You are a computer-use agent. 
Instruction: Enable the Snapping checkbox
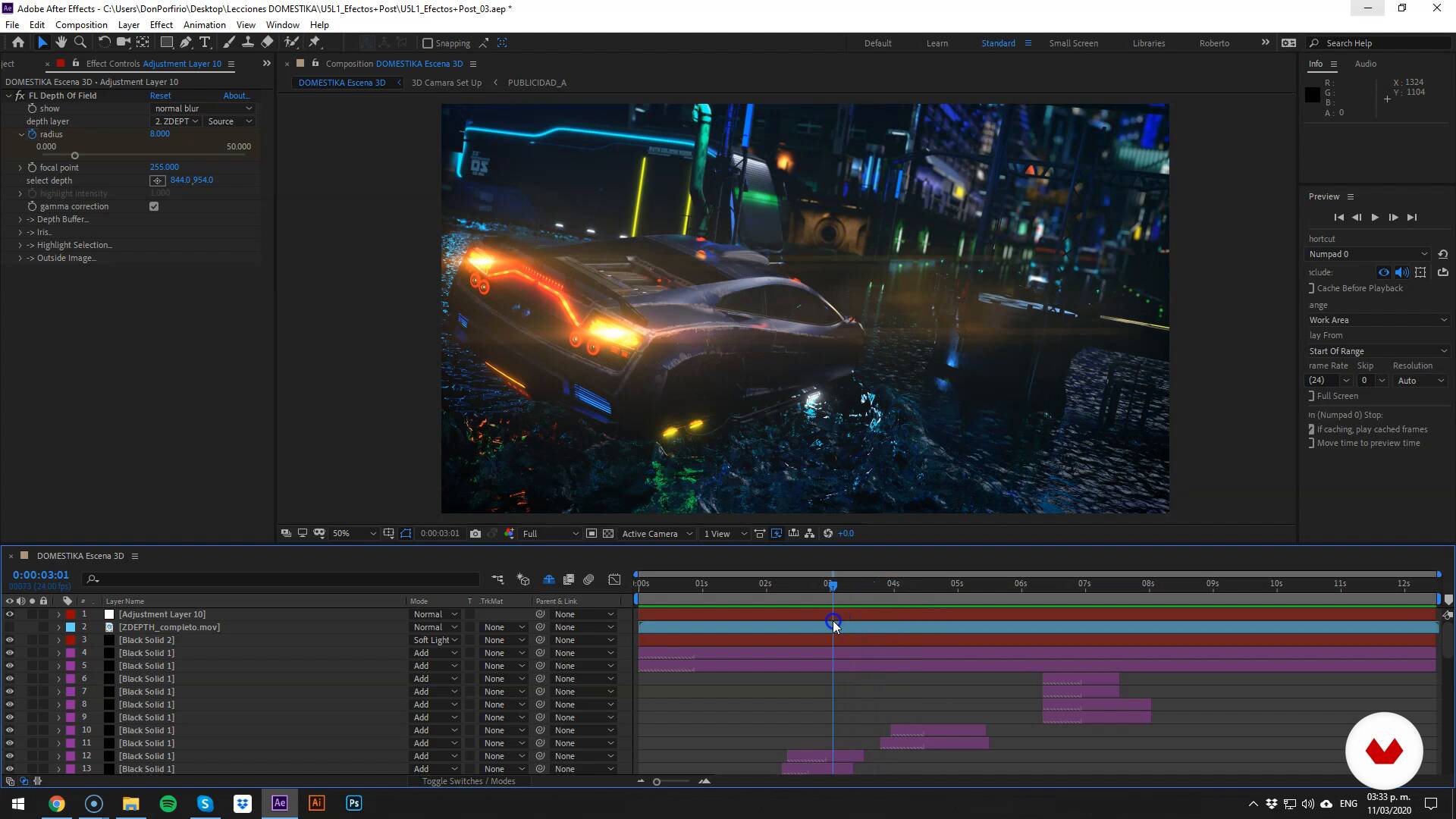(428, 43)
